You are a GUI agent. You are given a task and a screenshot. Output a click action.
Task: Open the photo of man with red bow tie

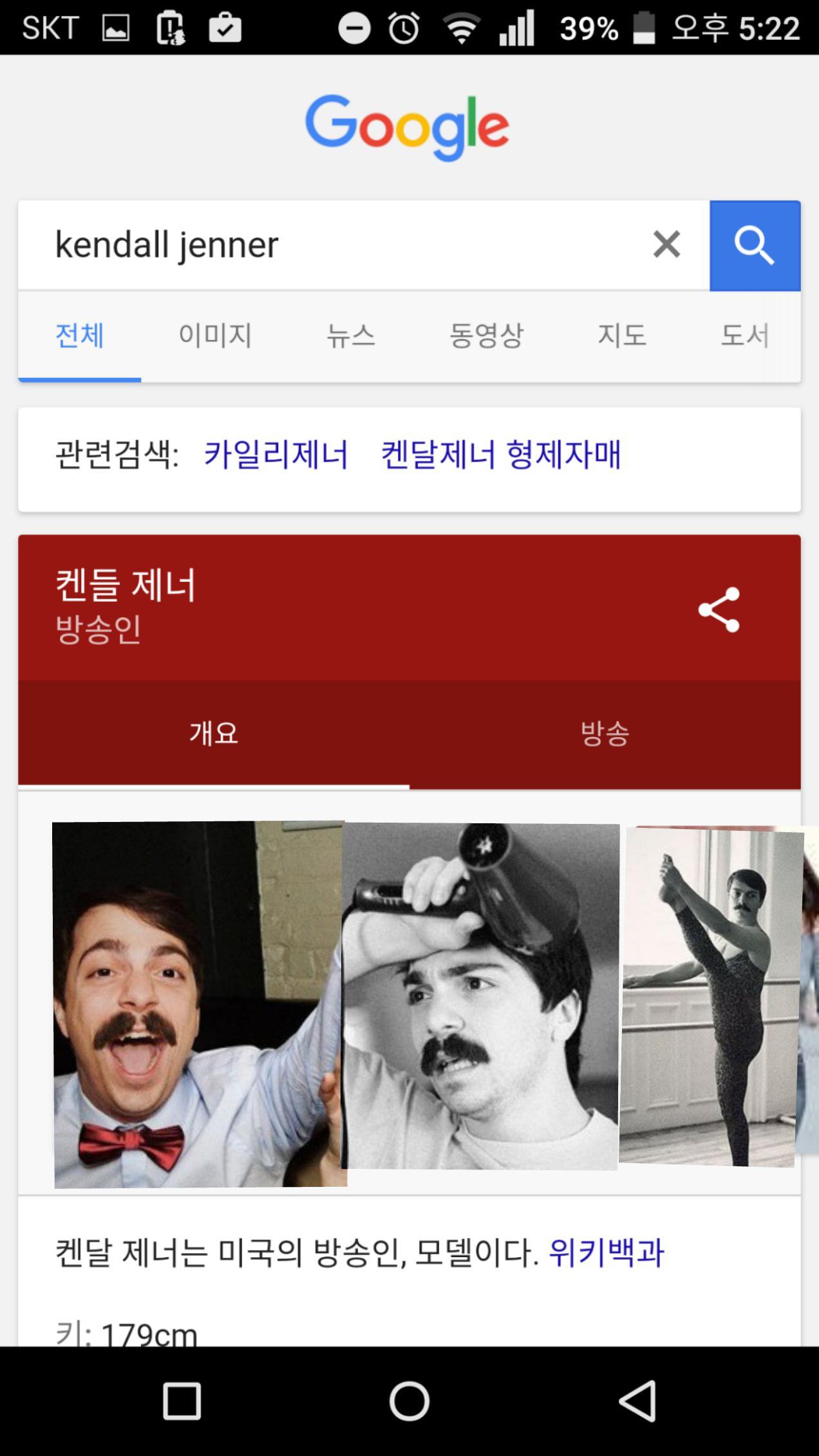point(200,1004)
